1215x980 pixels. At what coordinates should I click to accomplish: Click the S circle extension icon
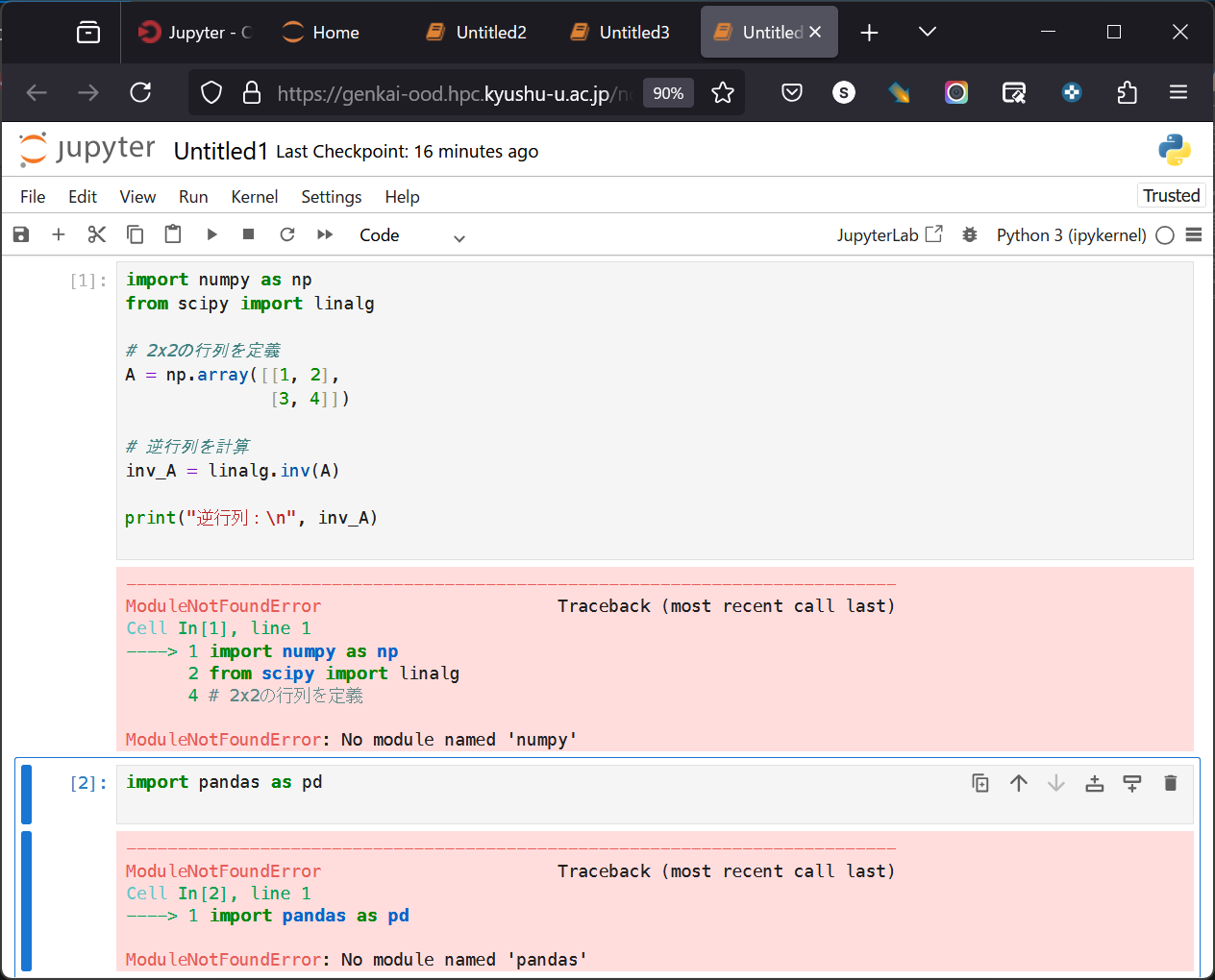(x=844, y=92)
